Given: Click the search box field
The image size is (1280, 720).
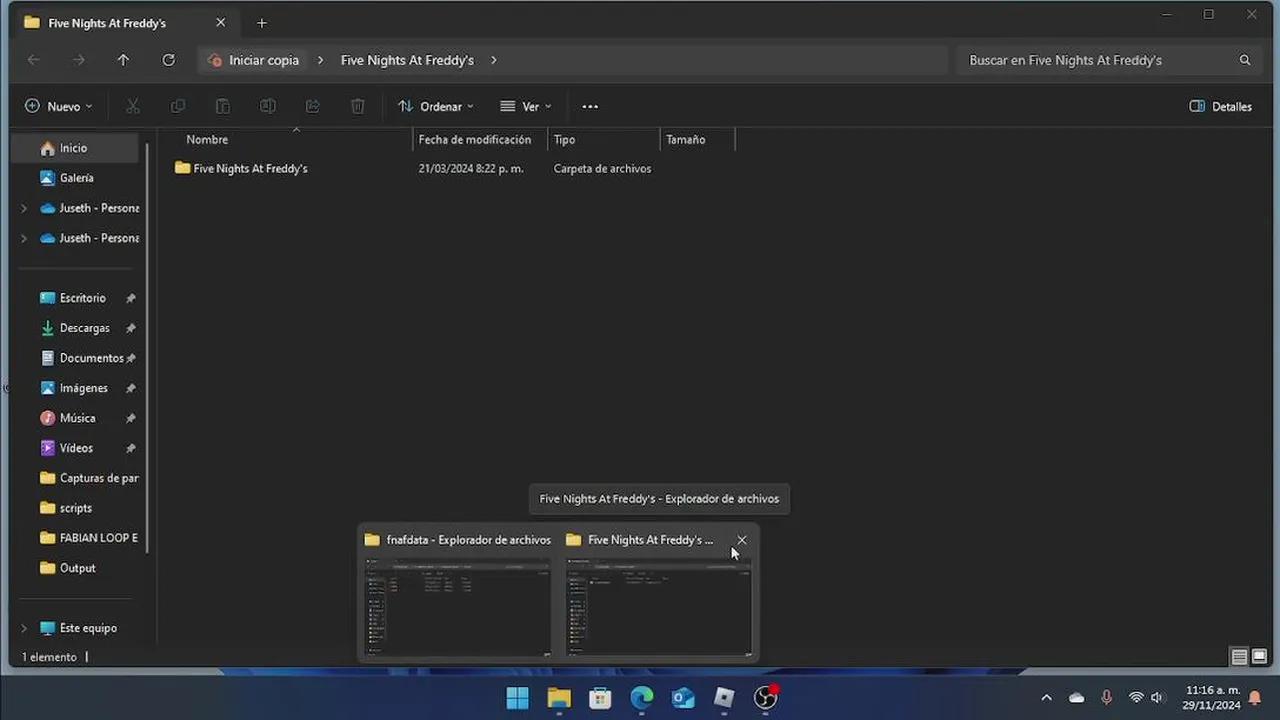Looking at the screenshot, I should click(x=1109, y=60).
